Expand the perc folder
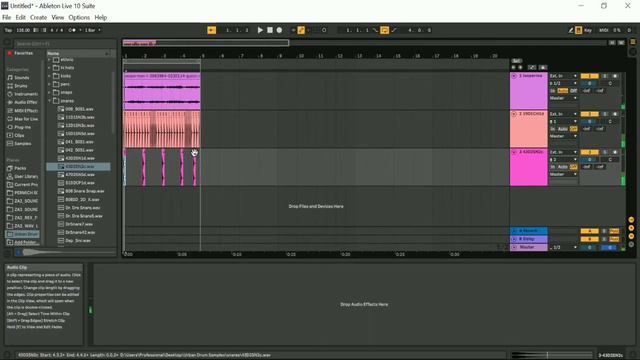The image size is (640, 360). click(x=49, y=84)
